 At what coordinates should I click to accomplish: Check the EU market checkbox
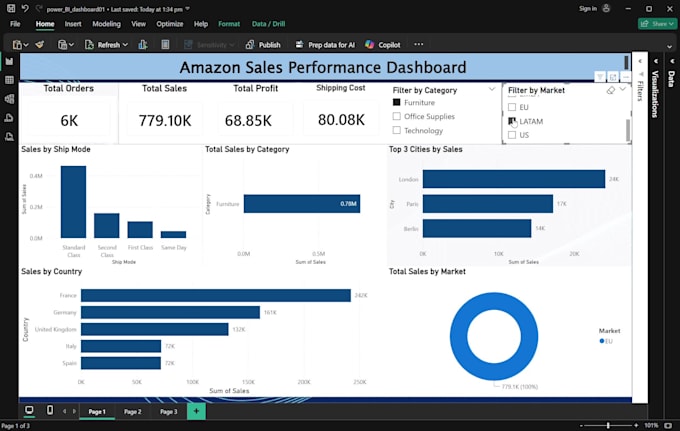point(512,107)
